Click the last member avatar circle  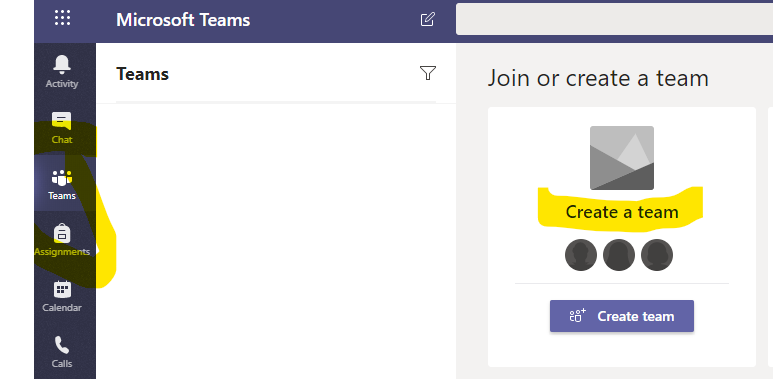click(657, 255)
